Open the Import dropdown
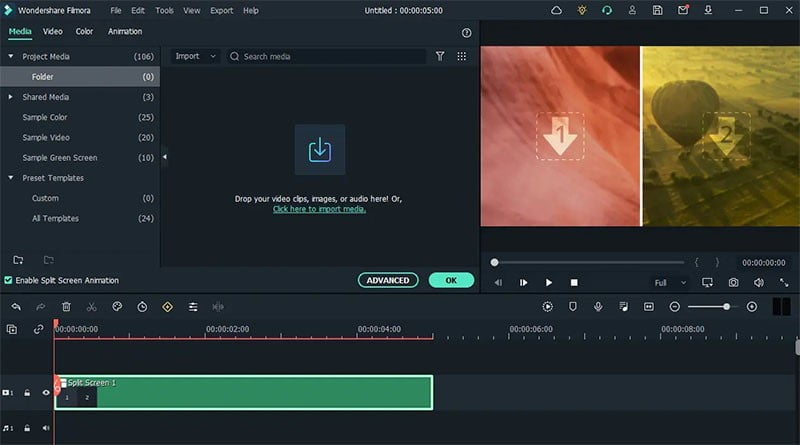The width and height of the screenshot is (800, 445). [x=195, y=56]
